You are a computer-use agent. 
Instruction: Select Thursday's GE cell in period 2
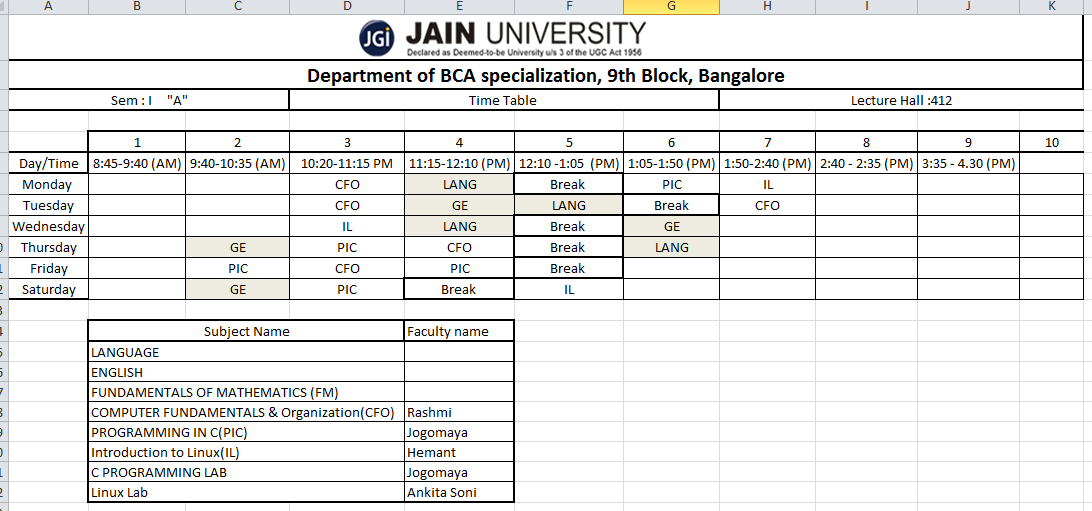coord(237,247)
